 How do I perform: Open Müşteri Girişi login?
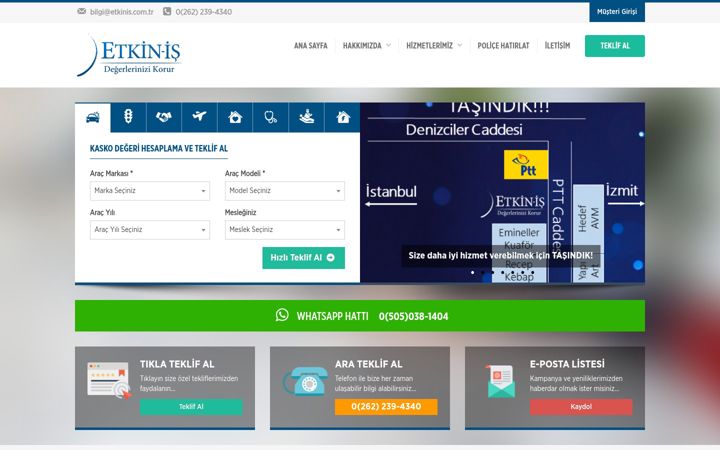(x=617, y=11)
